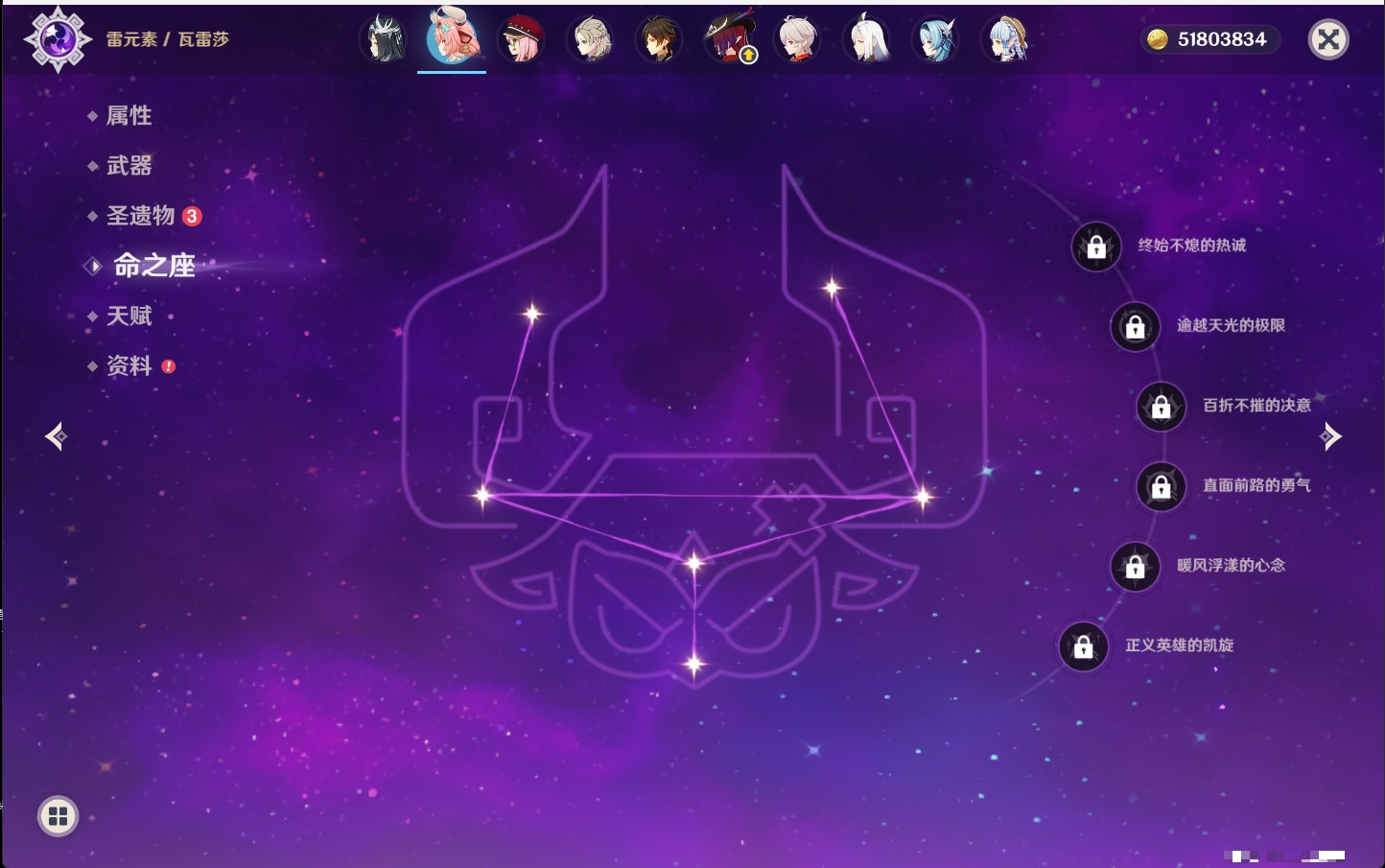1385x868 pixels.
Task: Click the 雷元素 / 瓦雷莎 title text
Action: (167, 39)
